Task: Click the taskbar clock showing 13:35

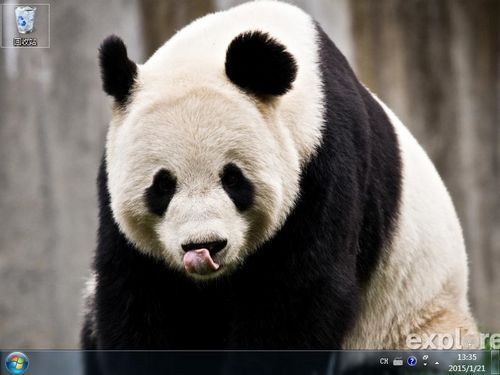Action: [467, 362]
